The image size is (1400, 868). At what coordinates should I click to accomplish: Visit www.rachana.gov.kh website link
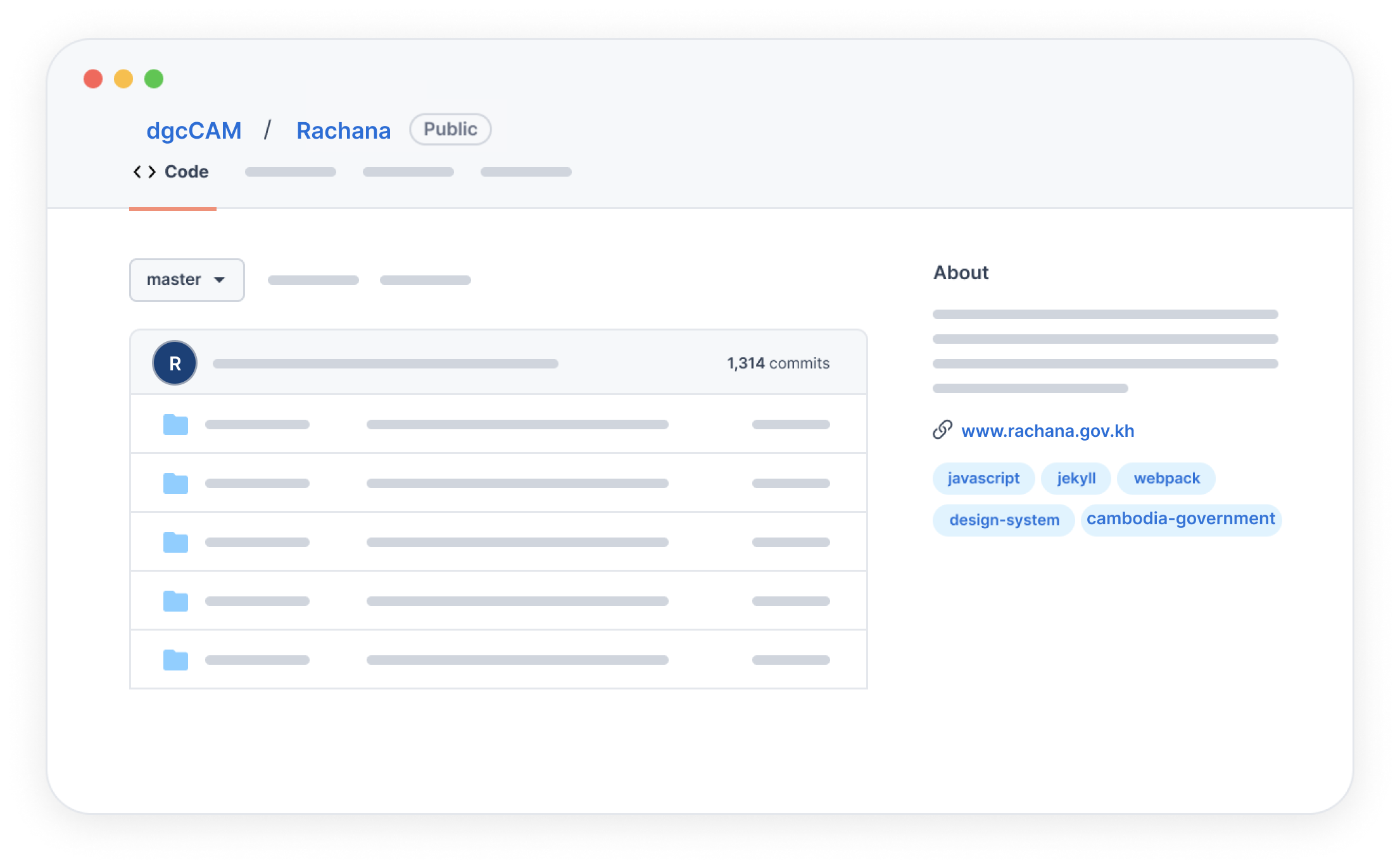click(1047, 431)
